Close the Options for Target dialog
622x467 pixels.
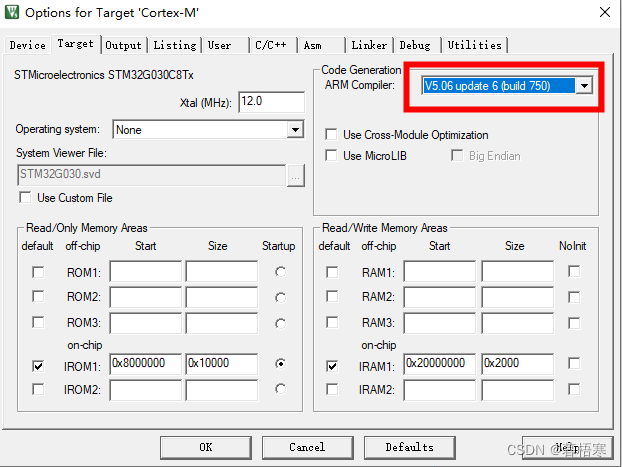[x=605, y=12]
